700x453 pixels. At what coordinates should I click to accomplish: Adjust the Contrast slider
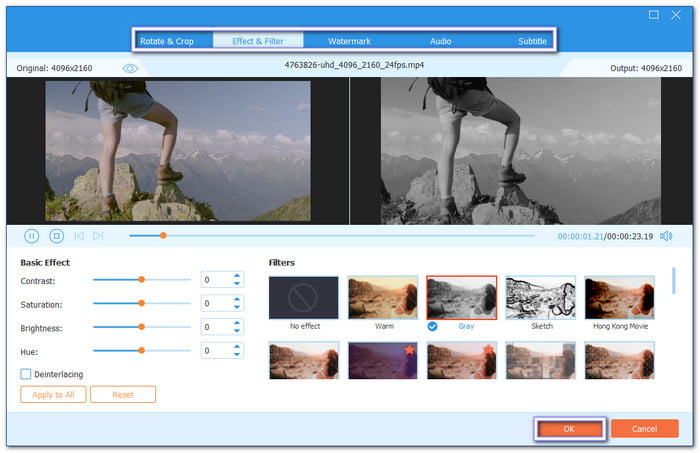142,280
